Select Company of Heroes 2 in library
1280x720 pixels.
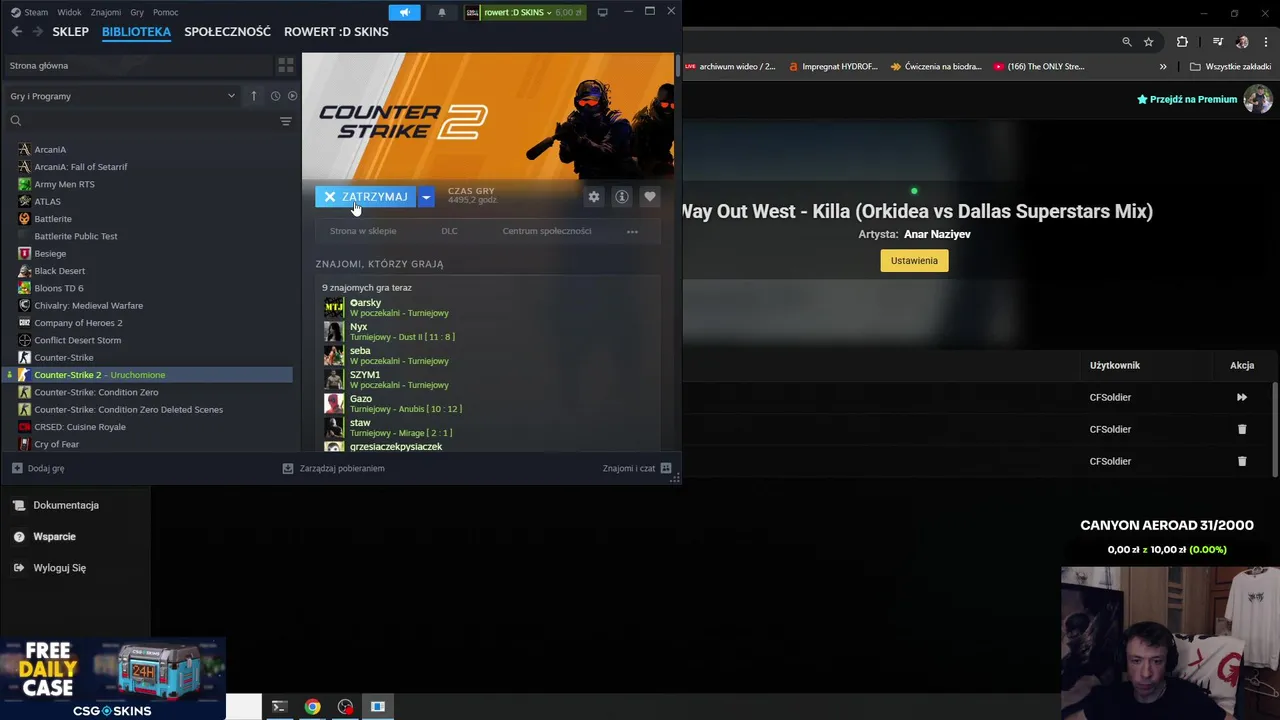point(78,323)
